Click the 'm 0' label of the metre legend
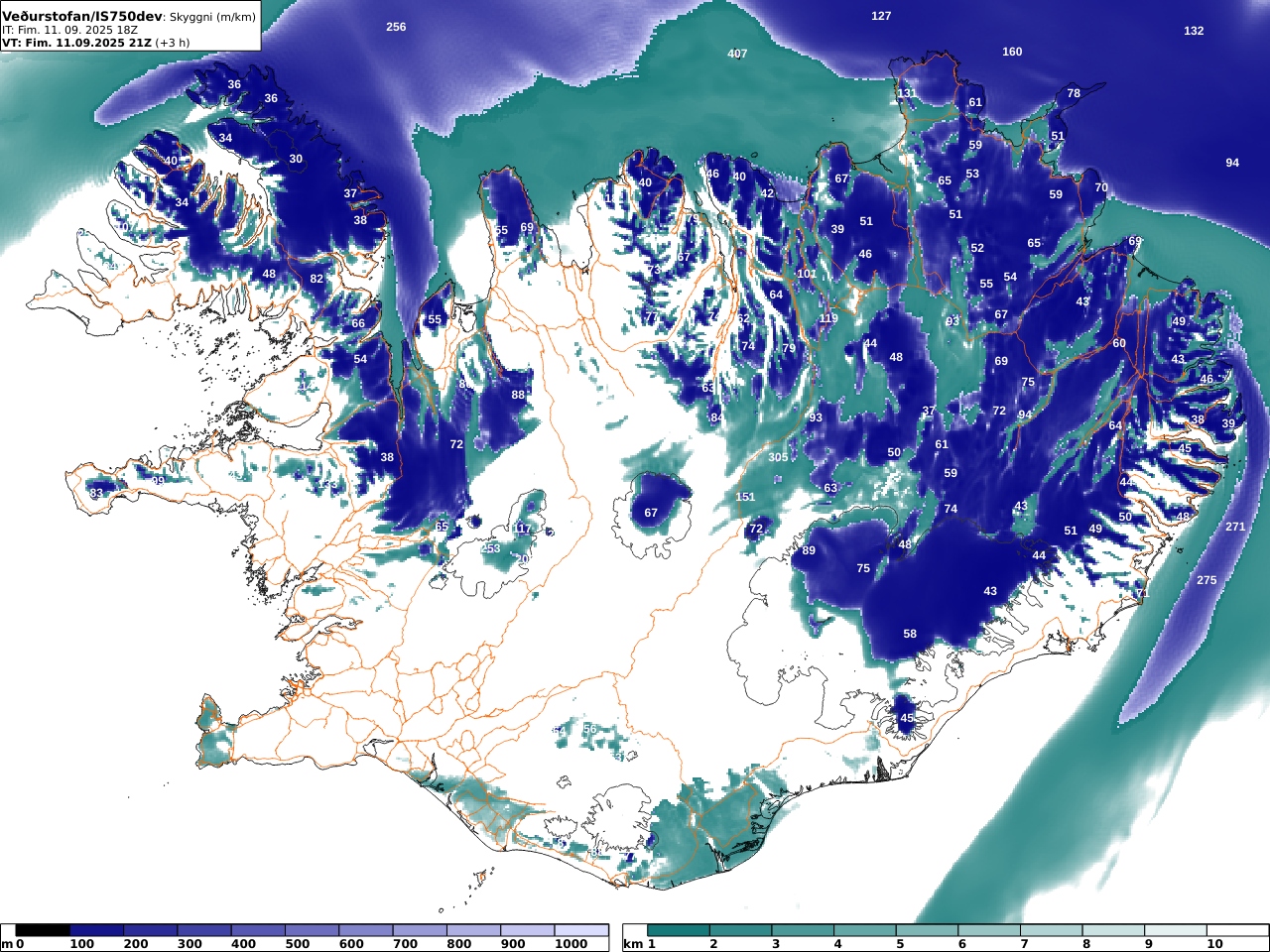The image size is (1270, 952). tap(13, 944)
